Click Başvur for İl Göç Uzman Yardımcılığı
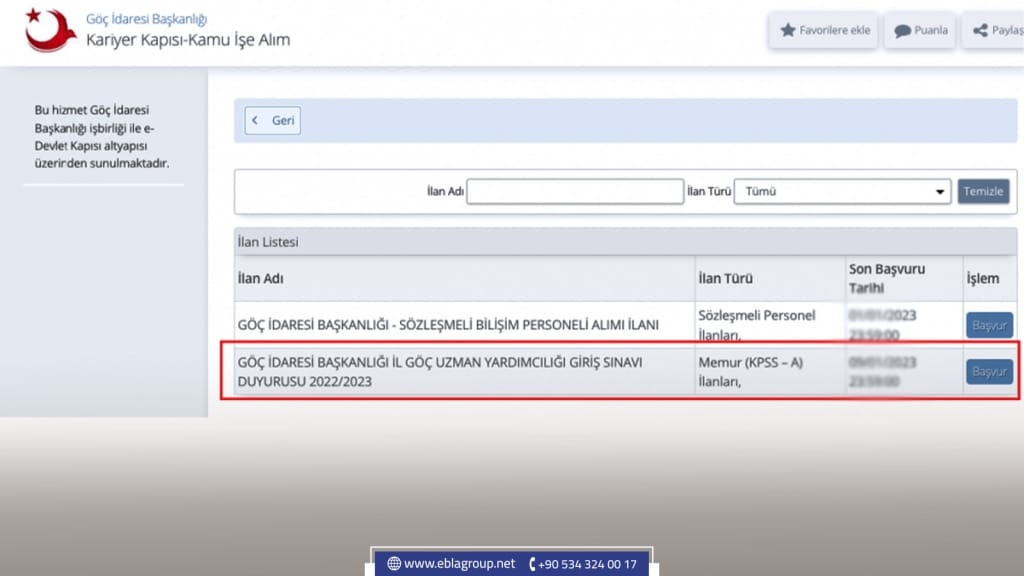Image resolution: width=1024 pixels, height=576 pixels. (988, 371)
